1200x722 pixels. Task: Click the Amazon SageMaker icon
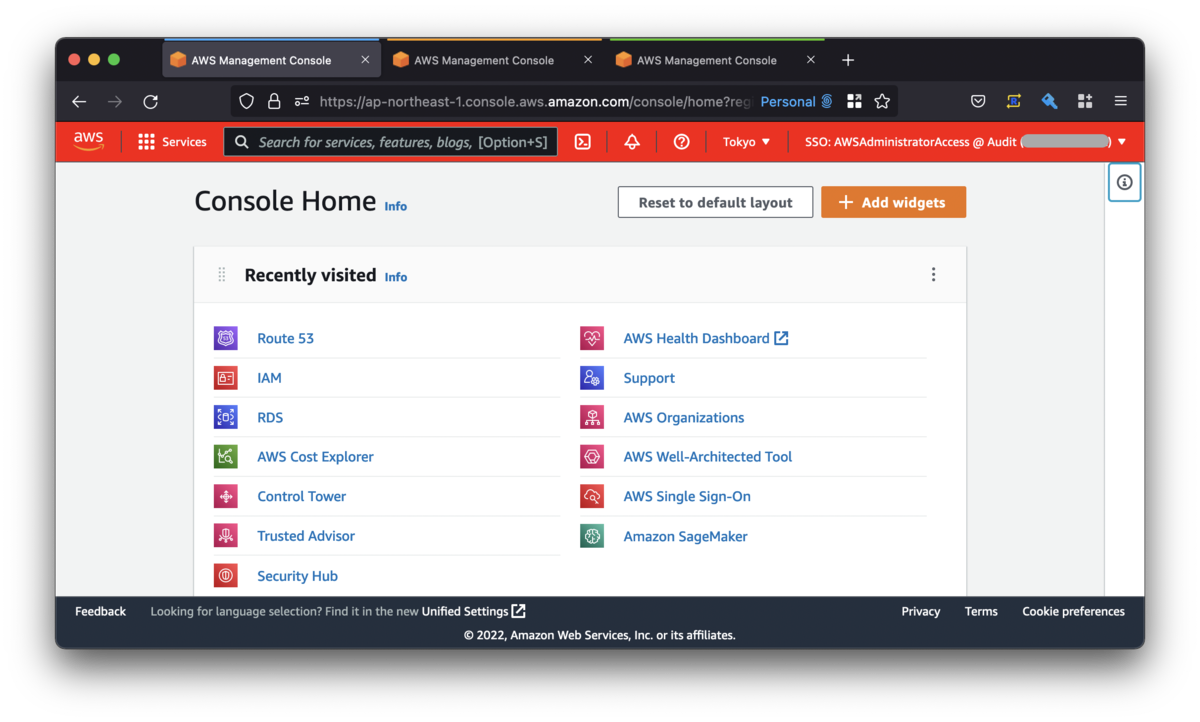pos(592,536)
